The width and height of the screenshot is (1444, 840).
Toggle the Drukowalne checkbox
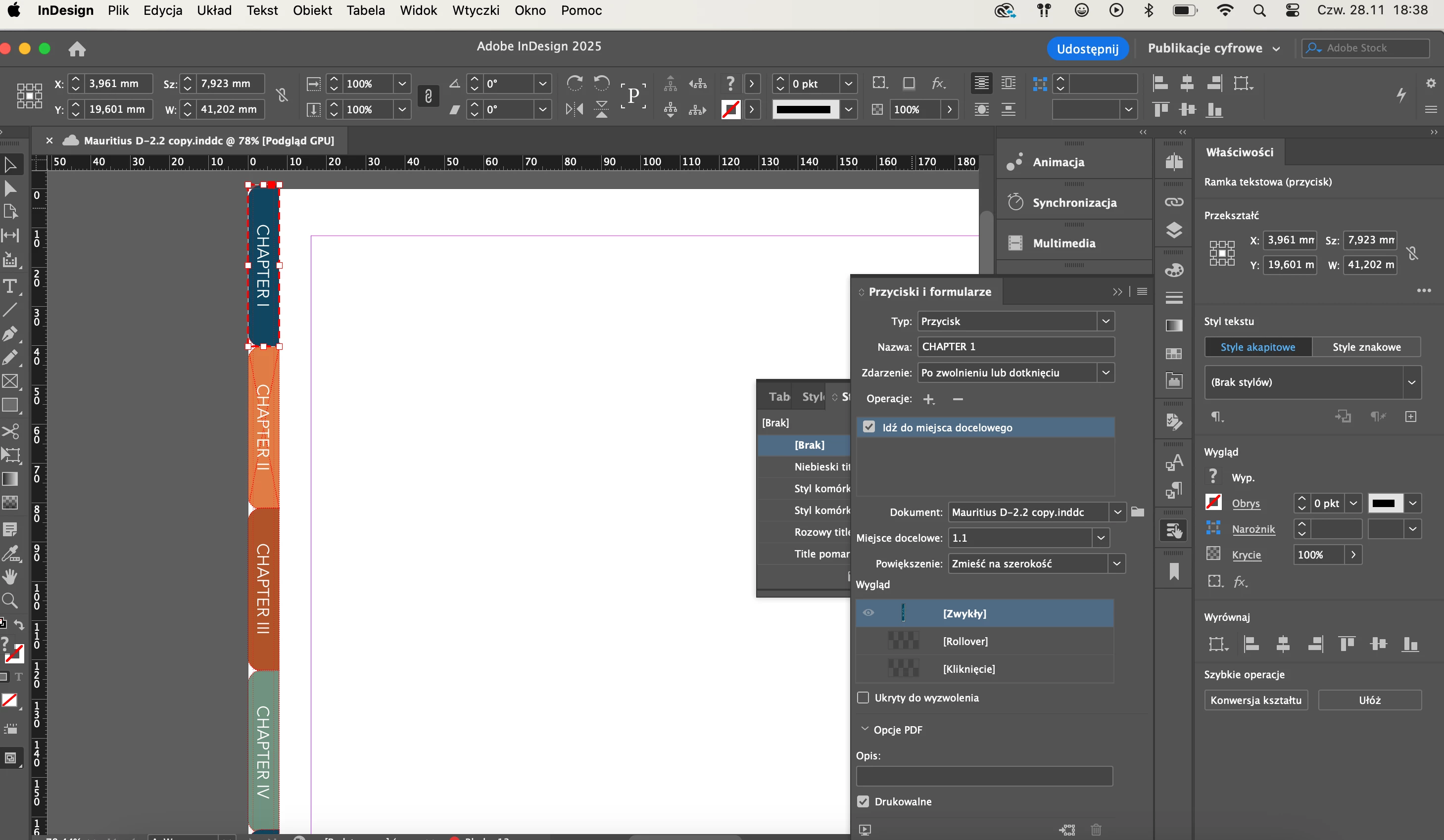[x=863, y=801]
